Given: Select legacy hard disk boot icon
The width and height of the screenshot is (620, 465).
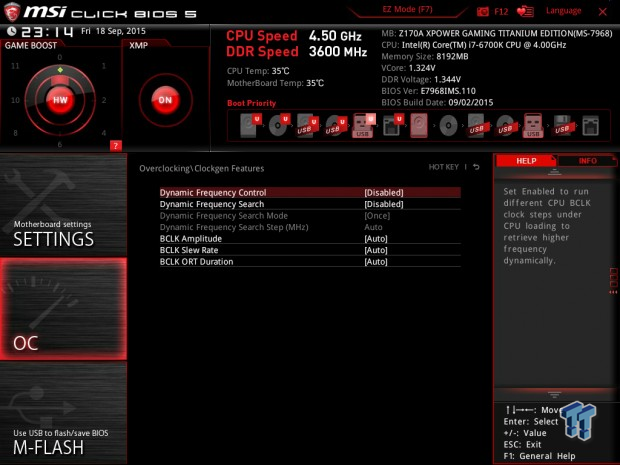Looking at the screenshot, I should click(x=419, y=125).
